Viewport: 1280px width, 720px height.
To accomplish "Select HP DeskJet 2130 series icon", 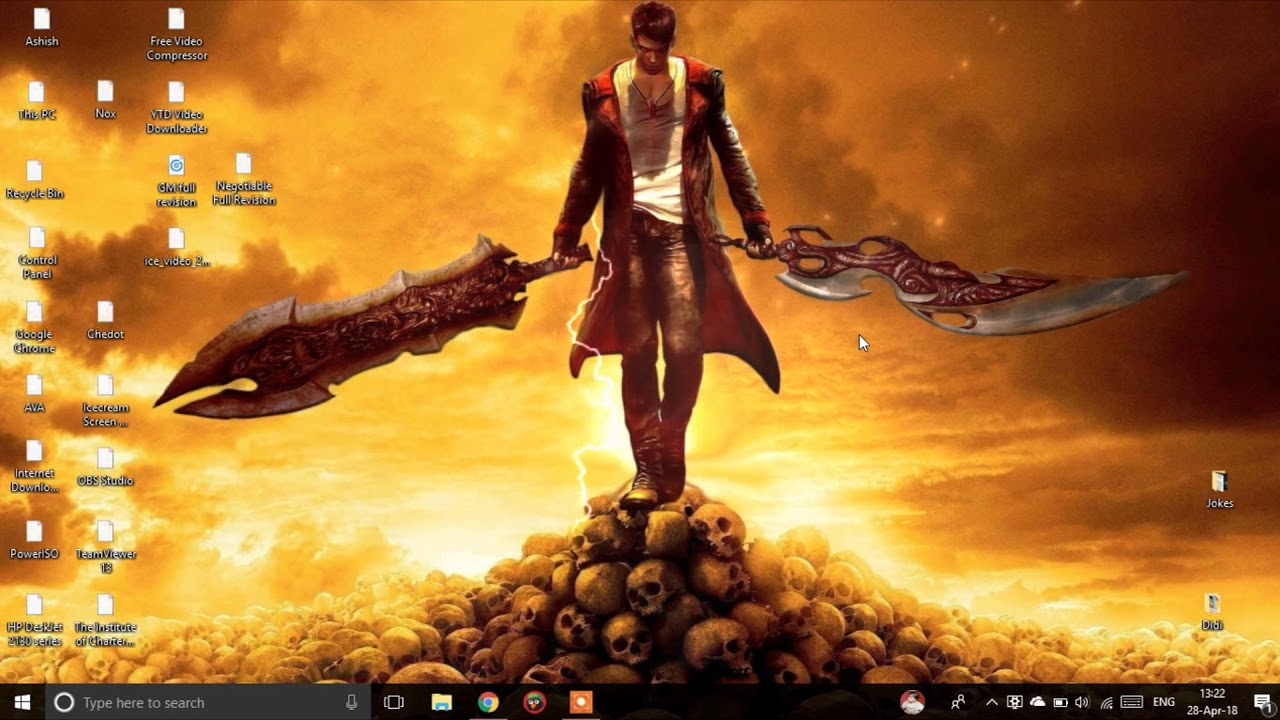I will coord(35,620).
